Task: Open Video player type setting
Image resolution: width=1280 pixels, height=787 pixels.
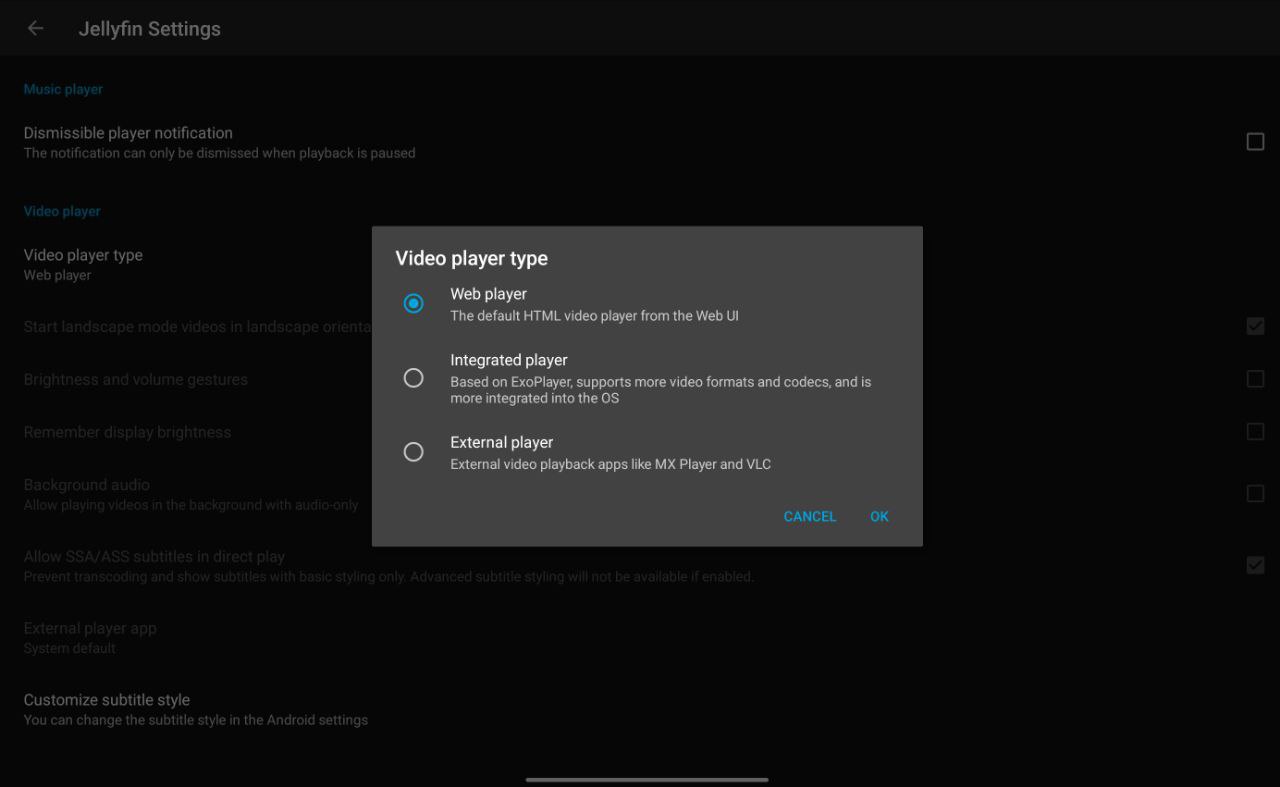Action: (x=83, y=264)
